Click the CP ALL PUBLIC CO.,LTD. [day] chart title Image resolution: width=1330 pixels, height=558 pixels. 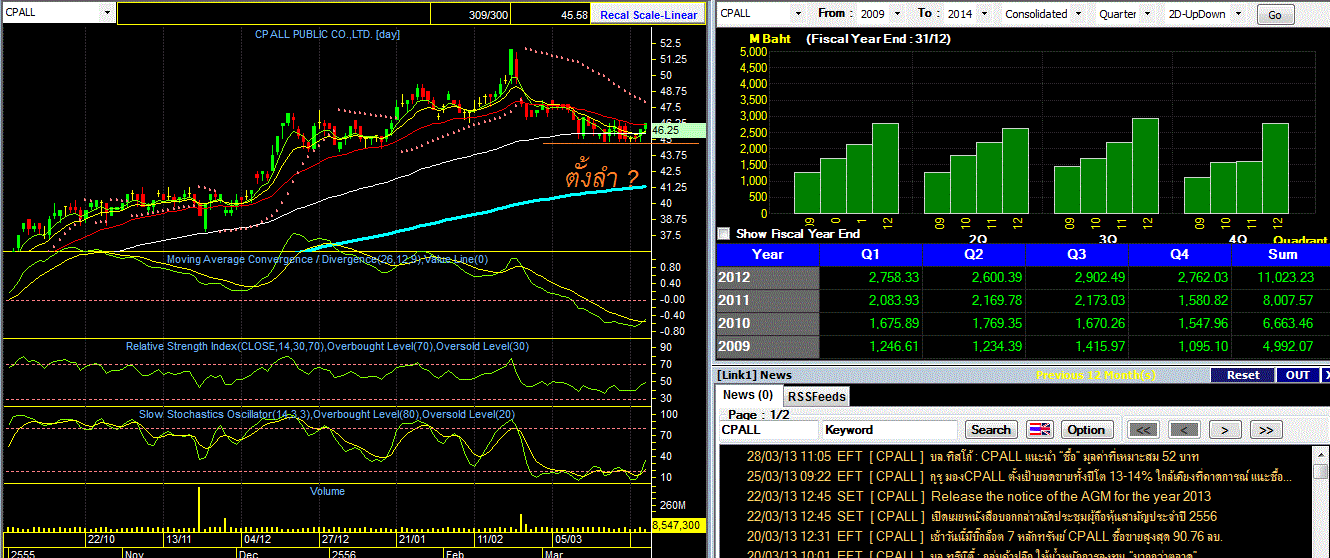327,33
